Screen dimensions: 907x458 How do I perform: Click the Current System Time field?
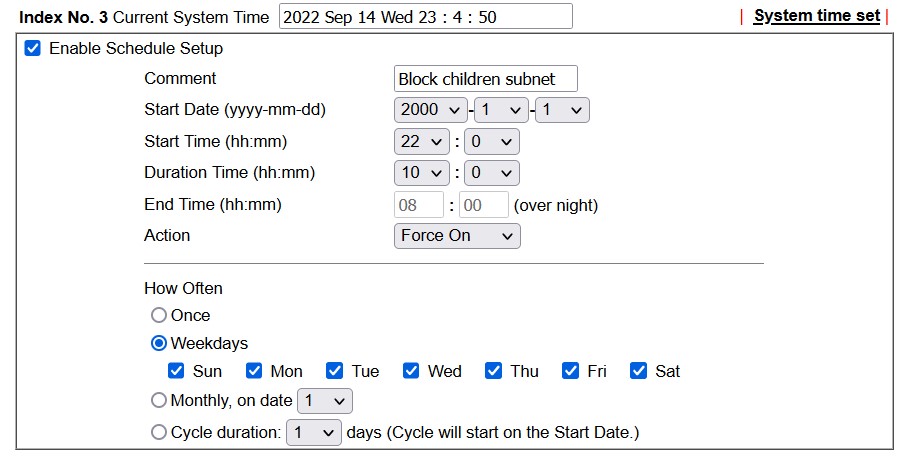tap(426, 16)
